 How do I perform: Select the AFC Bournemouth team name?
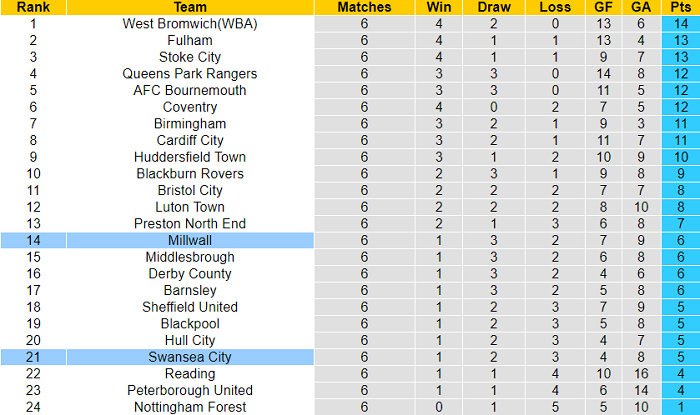click(x=189, y=90)
